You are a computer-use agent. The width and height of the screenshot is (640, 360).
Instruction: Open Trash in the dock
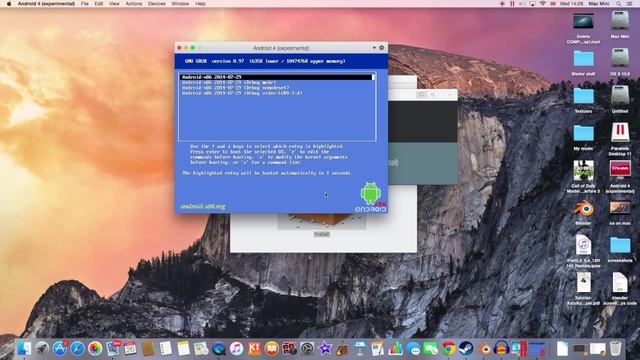pyautogui.click(x=616, y=349)
